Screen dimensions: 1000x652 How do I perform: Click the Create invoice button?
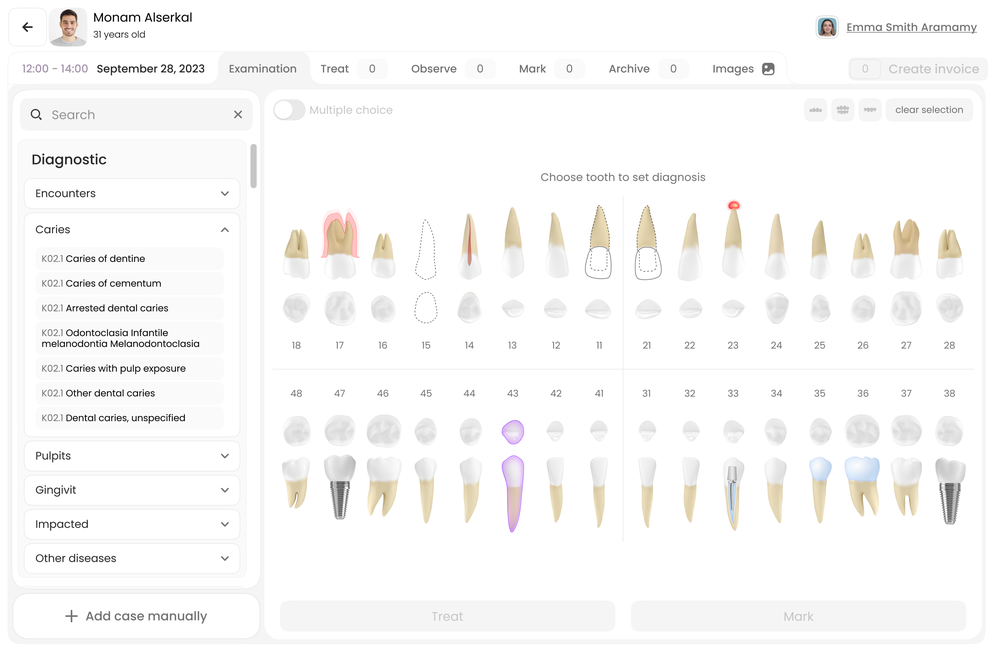click(x=918, y=69)
